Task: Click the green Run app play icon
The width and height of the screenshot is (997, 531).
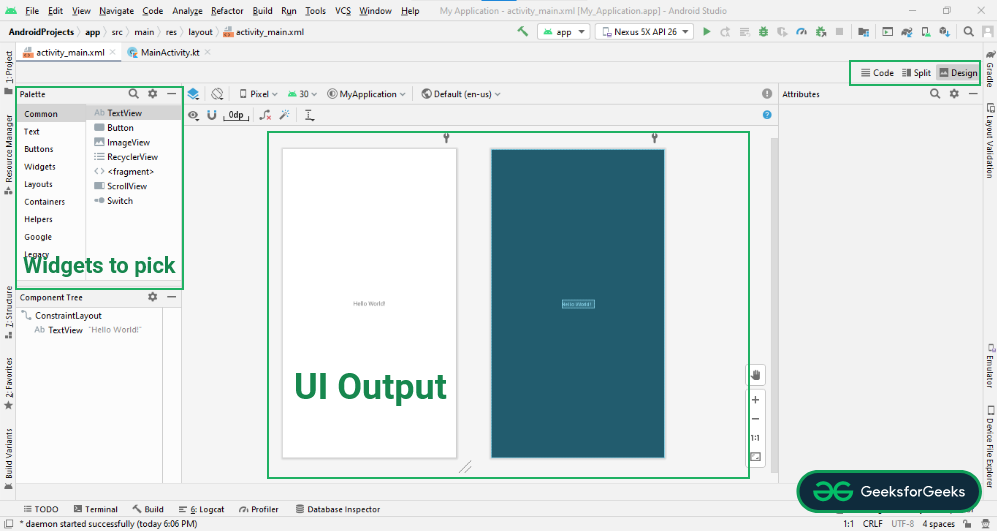Action: coord(707,32)
